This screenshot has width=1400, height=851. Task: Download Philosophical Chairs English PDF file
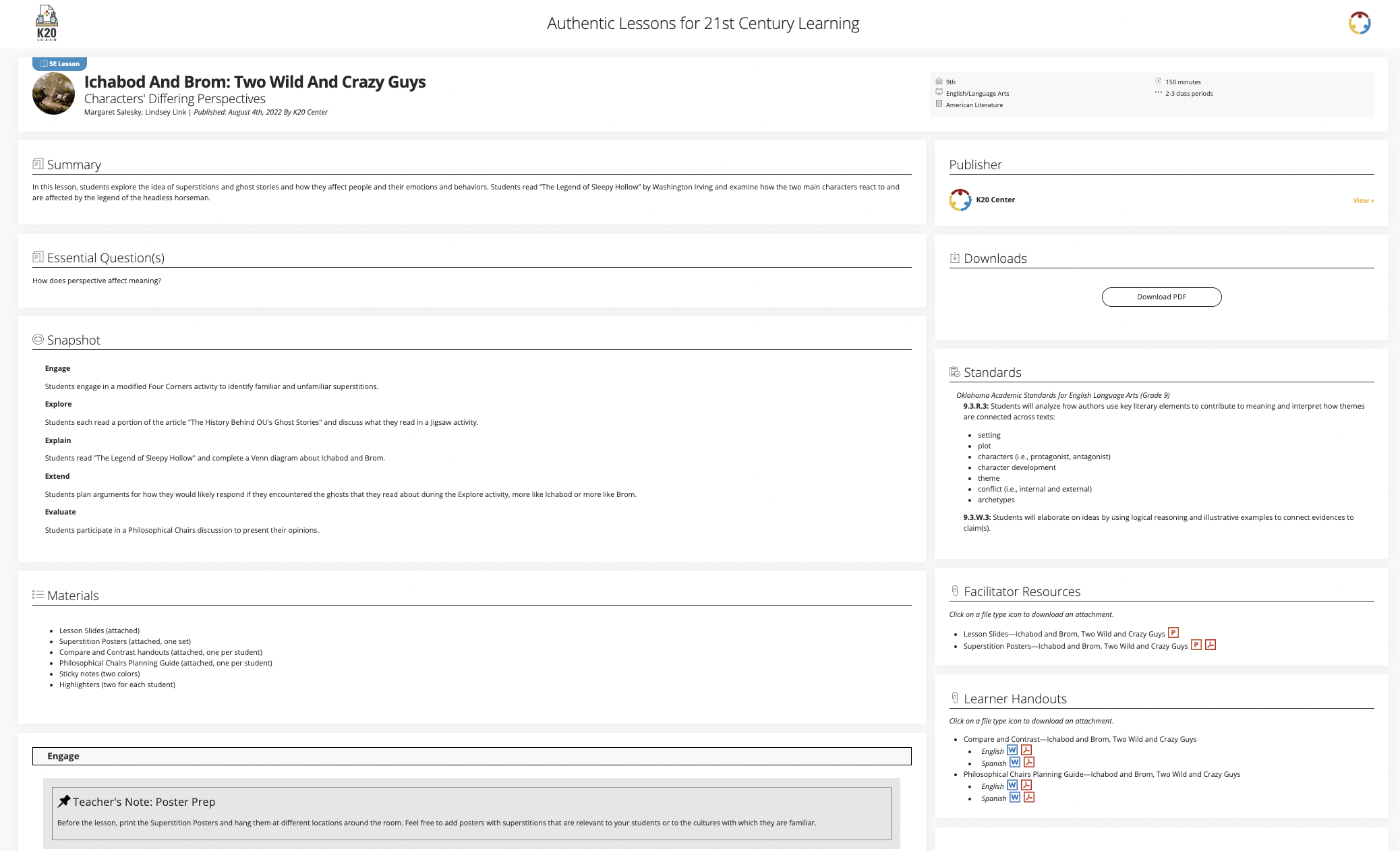1026,785
